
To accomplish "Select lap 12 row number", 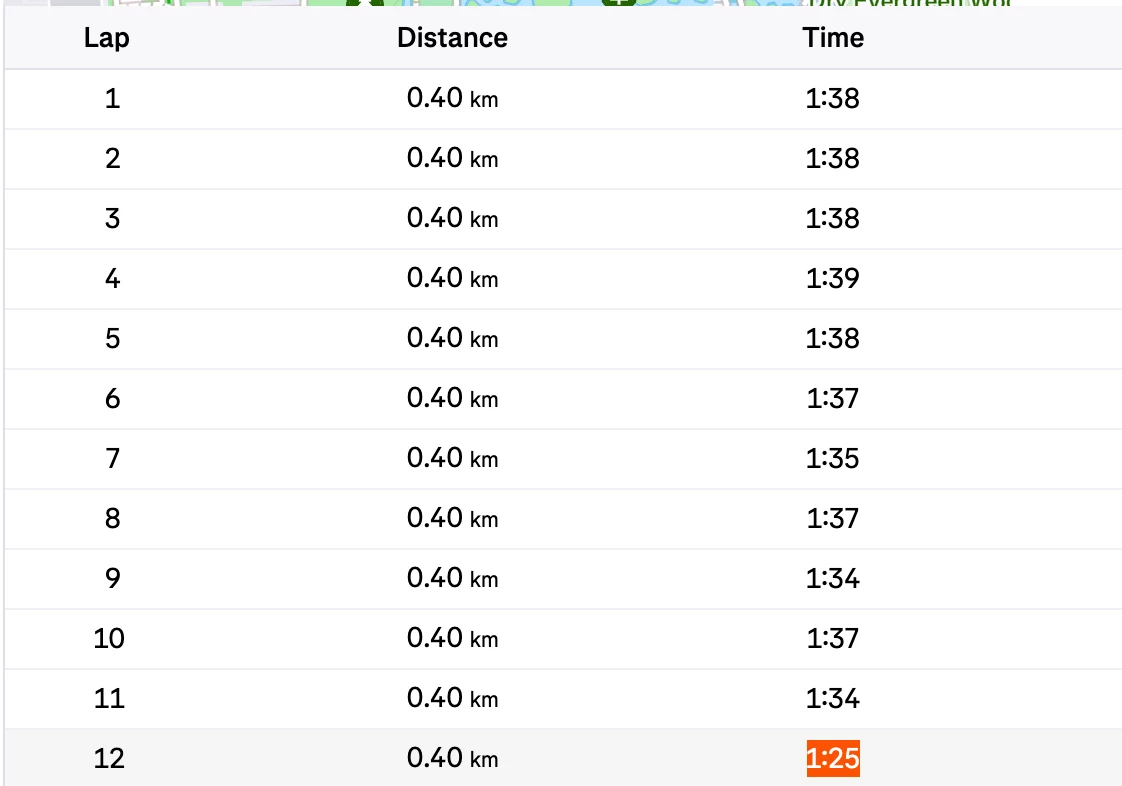I will [x=109, y=759].
